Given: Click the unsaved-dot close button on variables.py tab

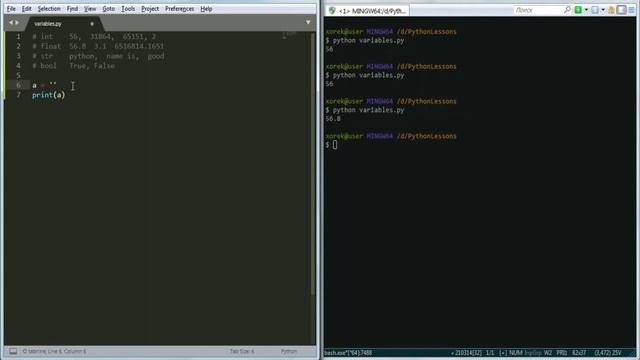Looking at the screenshot, I should click(x=92, y=24).
